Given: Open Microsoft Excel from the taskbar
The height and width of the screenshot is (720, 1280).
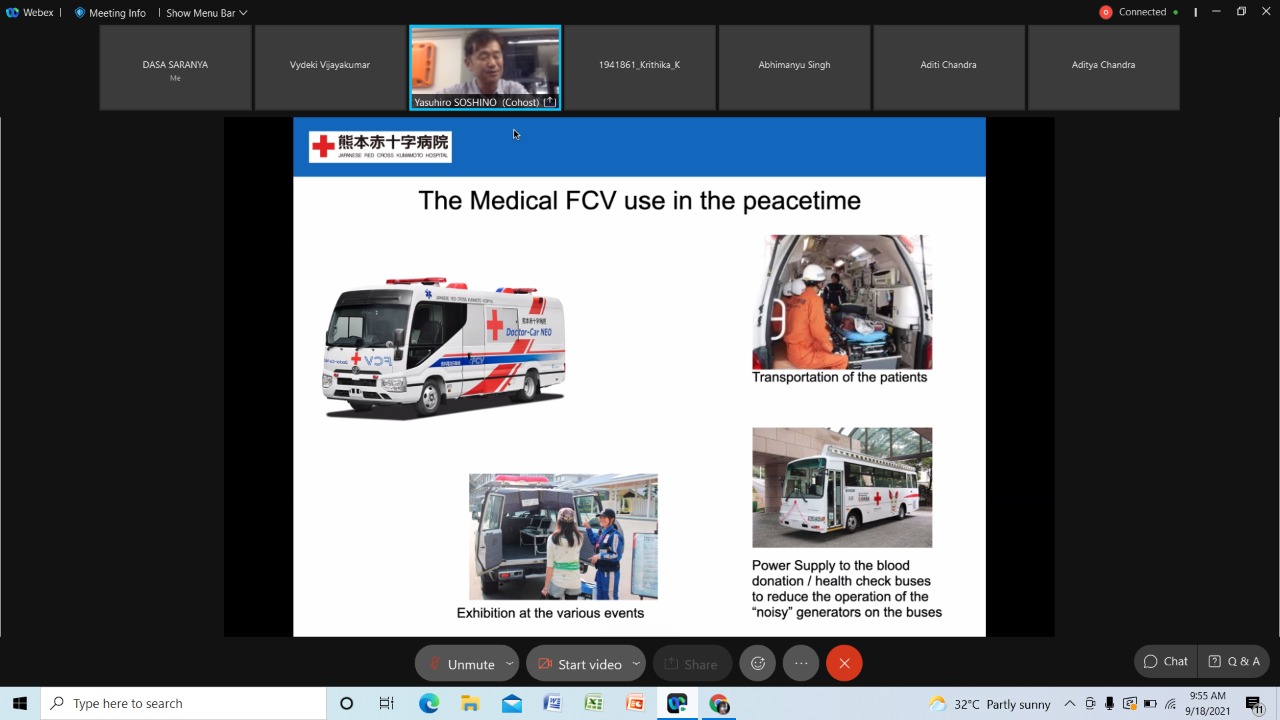Looking at the screenshot, I should click(x=594, y=704).
